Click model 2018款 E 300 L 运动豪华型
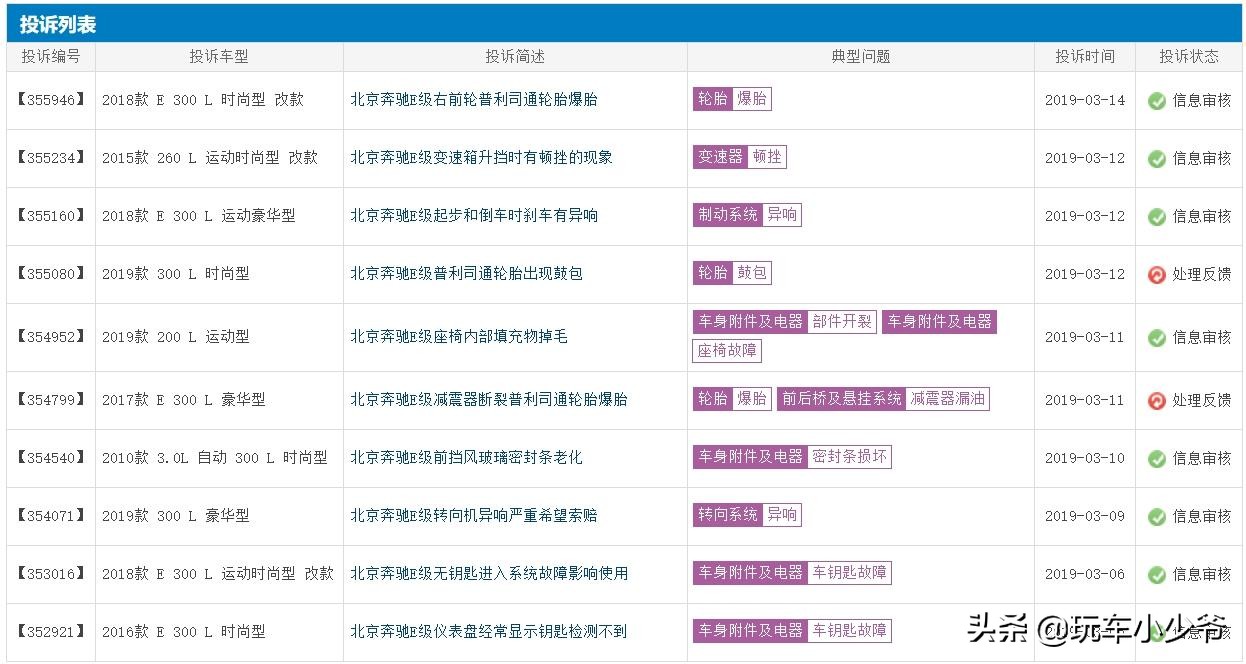Viewport: 1246px width, 664px height. click(199, 216)
